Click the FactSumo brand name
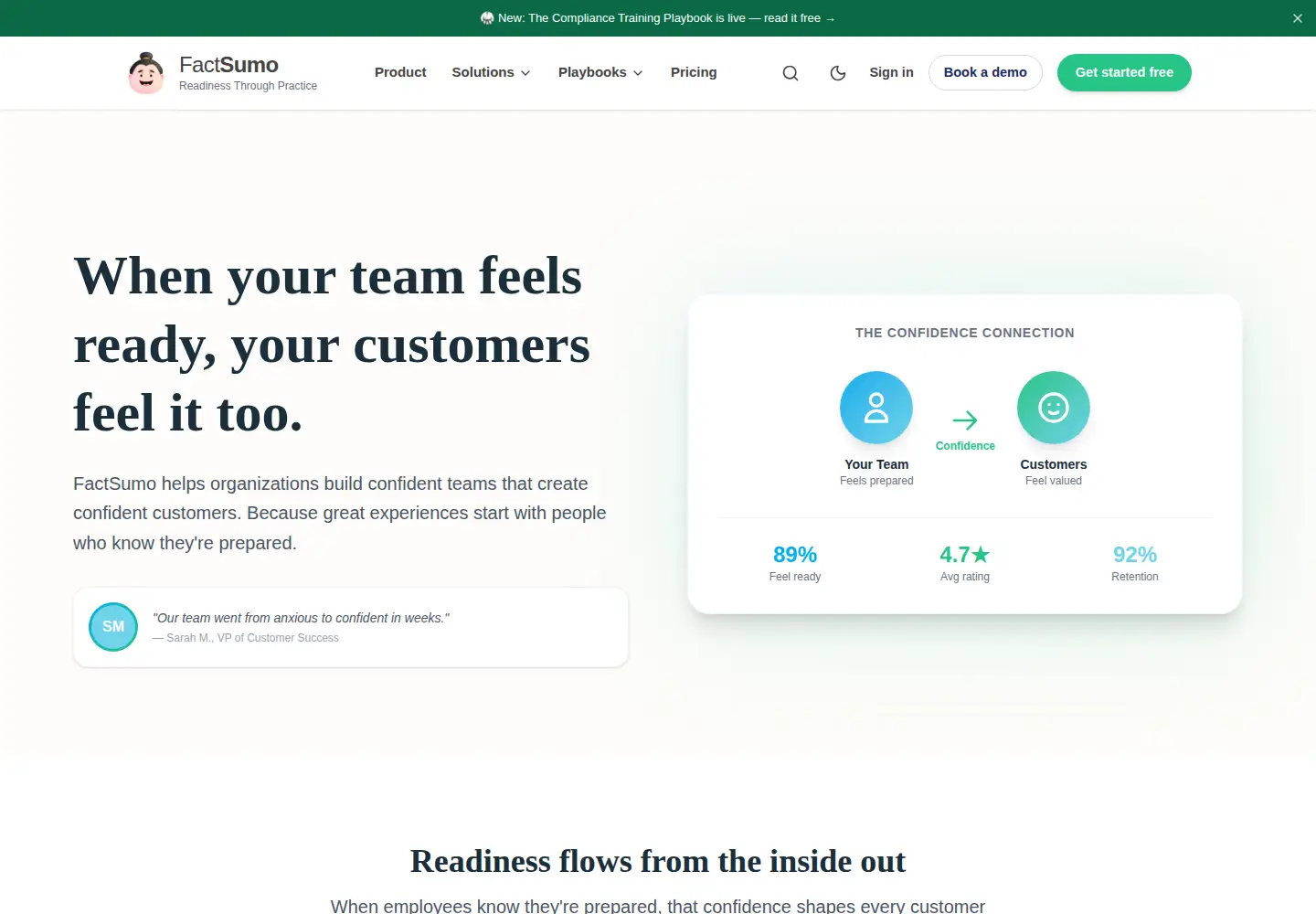This screenshot has width=1316, height=914. tap(228, 65)
